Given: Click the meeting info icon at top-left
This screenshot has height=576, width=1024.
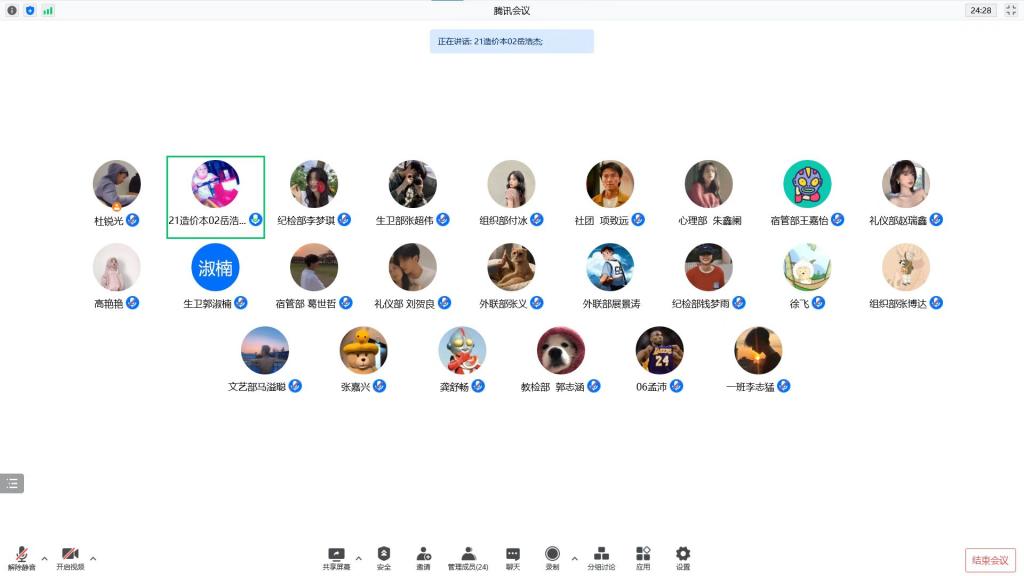Looking at the screenshot, I should (12, 10).
